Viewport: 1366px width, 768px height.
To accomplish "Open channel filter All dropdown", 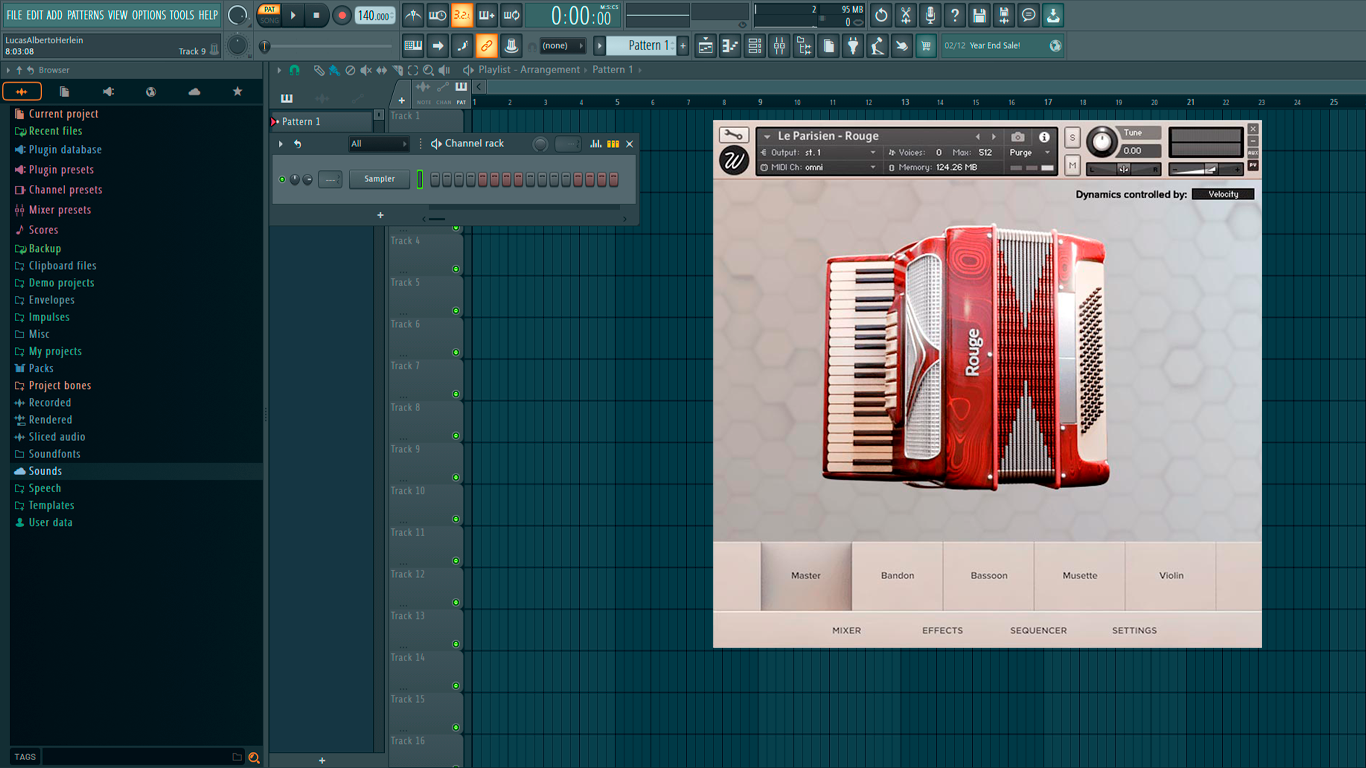I will point(379,144).
